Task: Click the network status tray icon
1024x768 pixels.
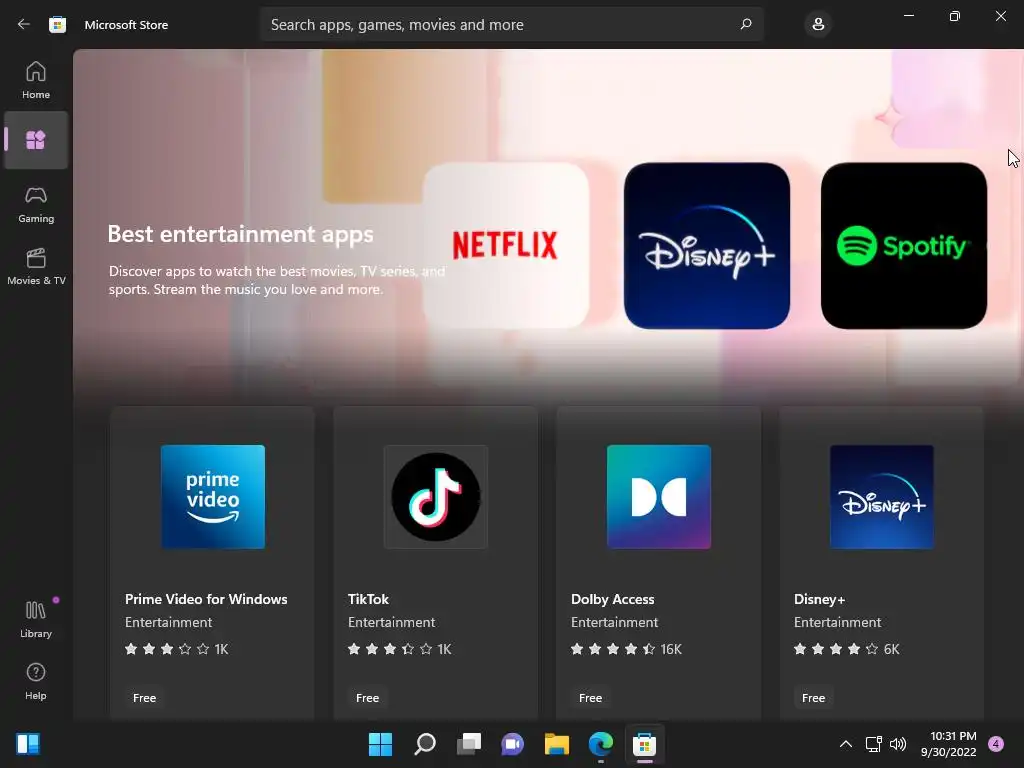Action: pos(873,744)
